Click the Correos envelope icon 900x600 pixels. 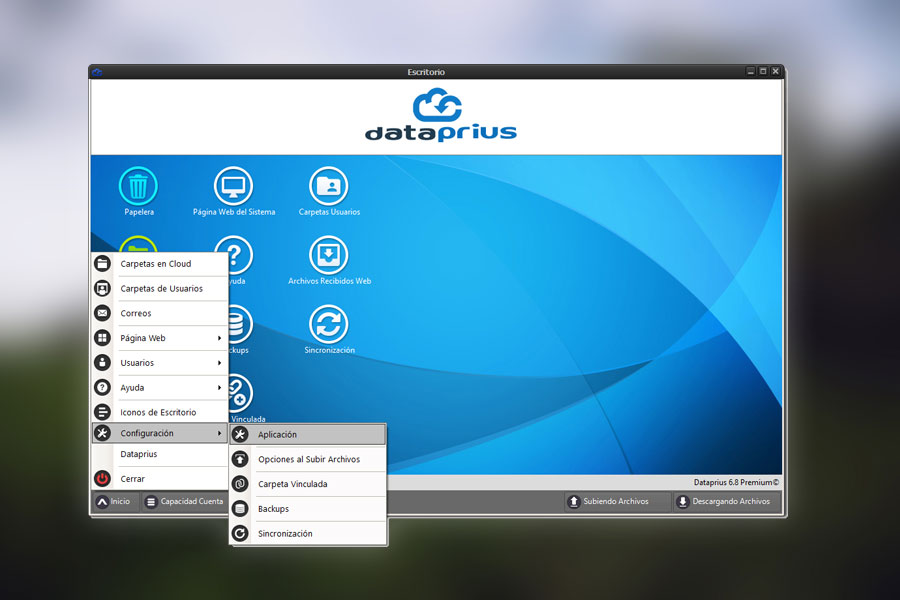point(102,313)
